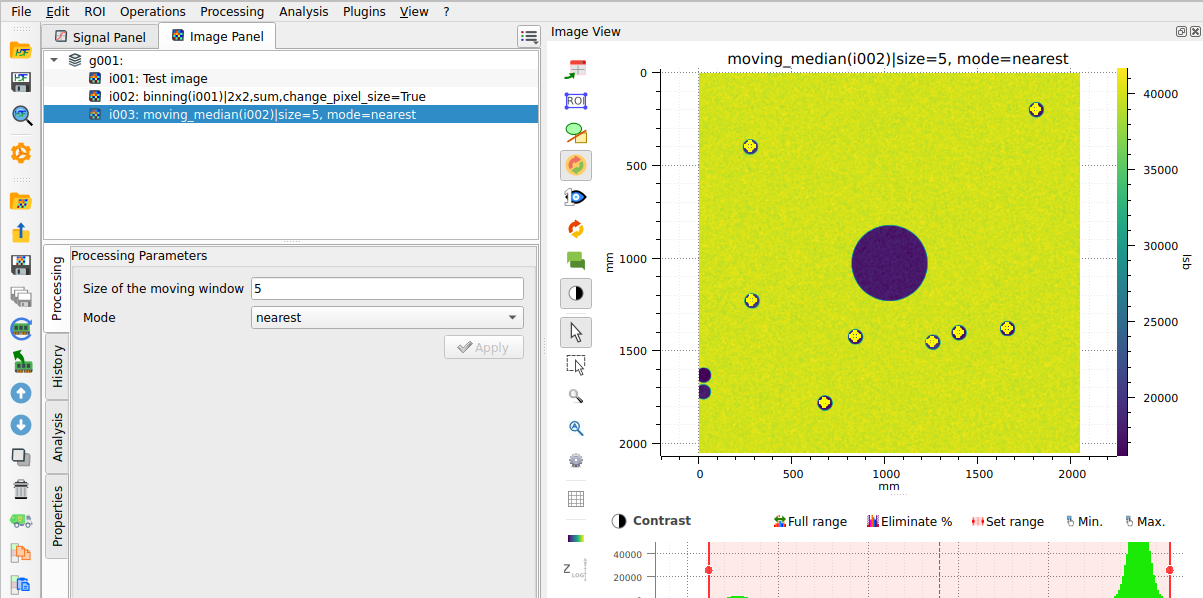Toggle auto-refresh button in plot toolbar
This screenshot has height=598, width=1203.
tap(576, 165)
